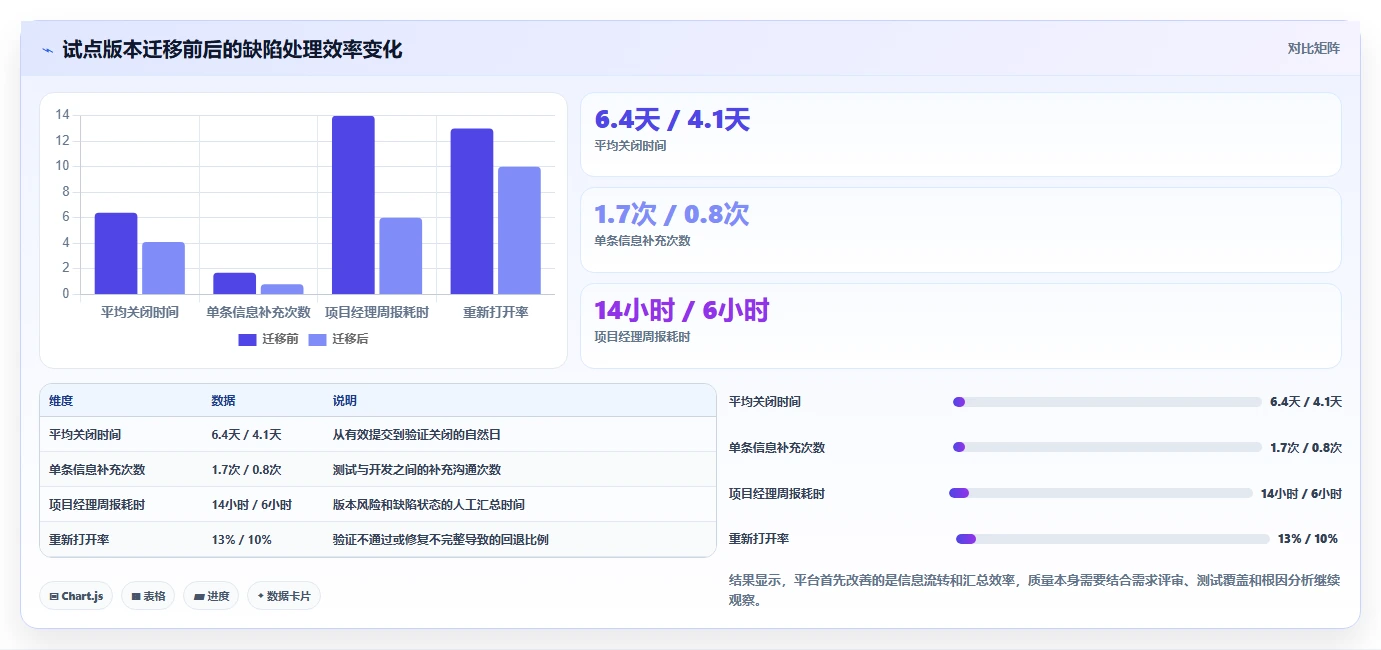Click the table cell 1.7次 / 0.8次
This screenshot has height=650, width=1381.
[246, 470]
